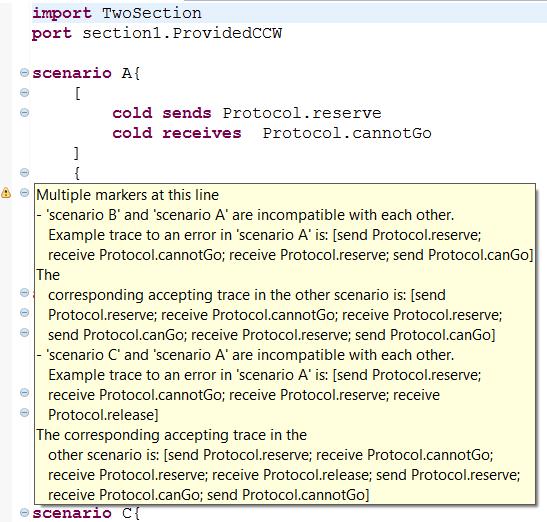Image resolution: width=547 pixels, height=522 pixels.
Task: Place the cursor on TwoSection
Action: point(152,13)
